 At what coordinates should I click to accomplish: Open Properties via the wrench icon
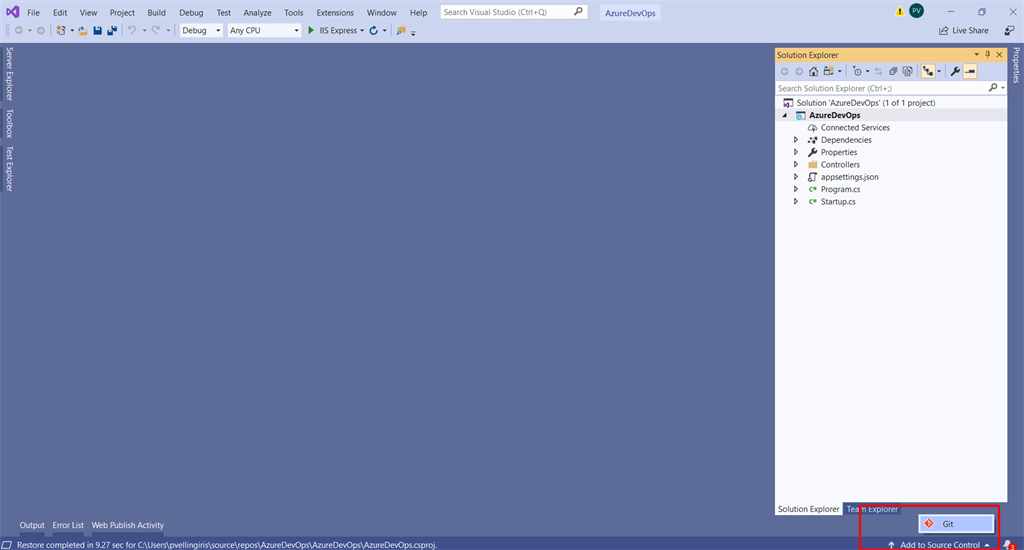[x=955, y=71]
